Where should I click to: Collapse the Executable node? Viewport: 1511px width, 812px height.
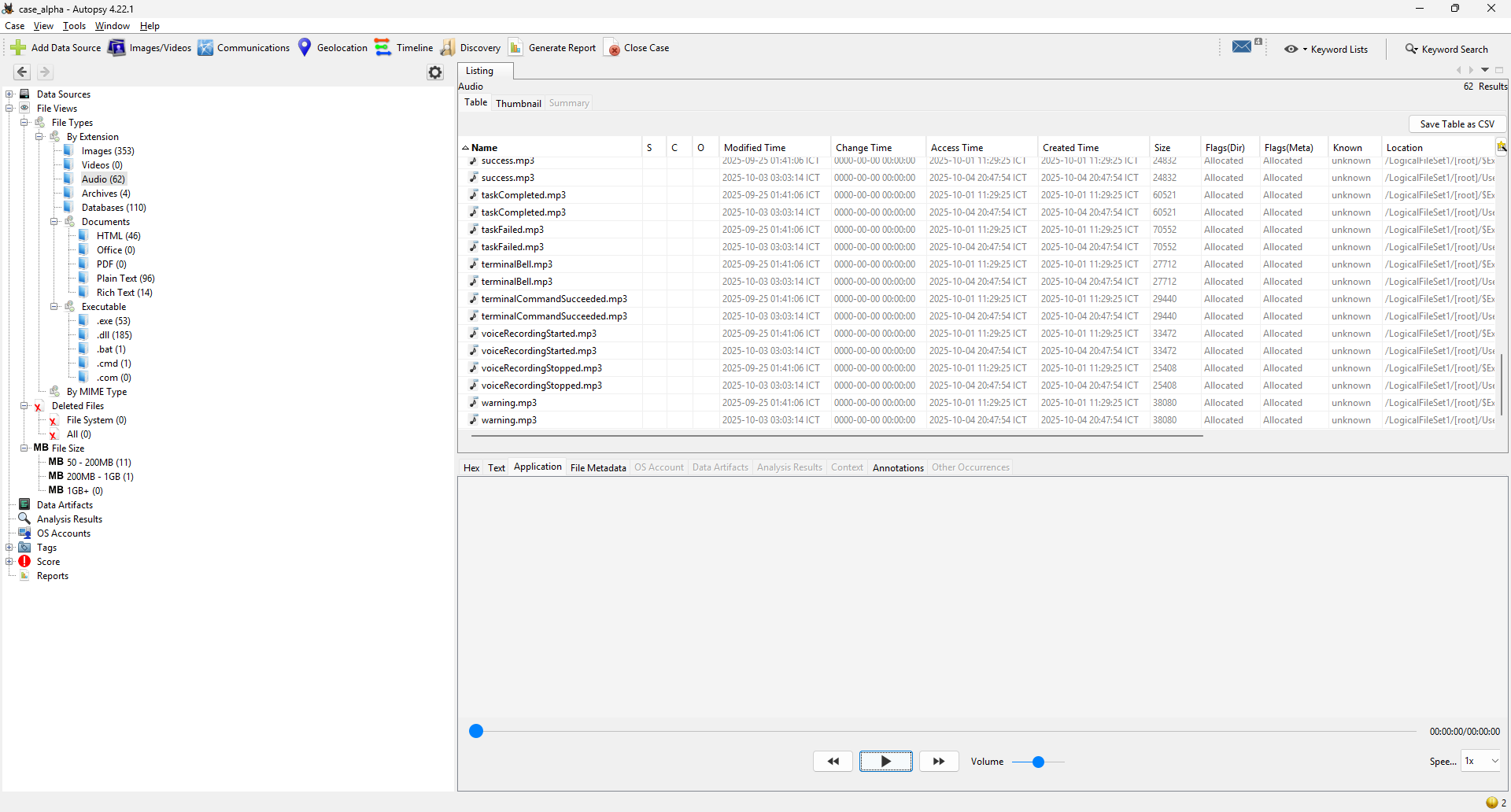click(54, 306)
